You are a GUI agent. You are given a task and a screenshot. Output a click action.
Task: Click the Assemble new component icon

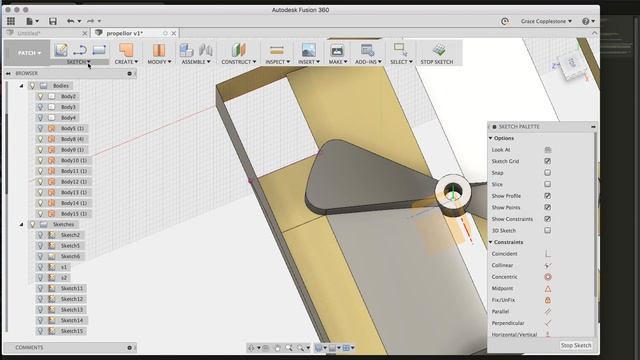coord(186,50)
